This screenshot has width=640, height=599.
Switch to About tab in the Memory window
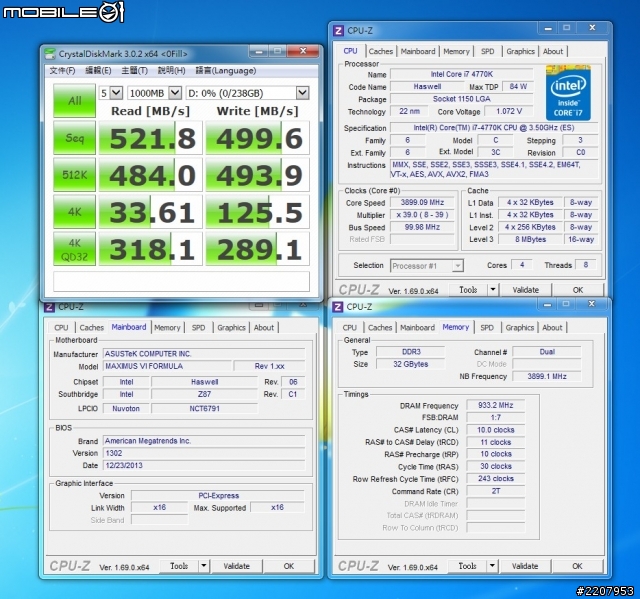click(552, 328)
